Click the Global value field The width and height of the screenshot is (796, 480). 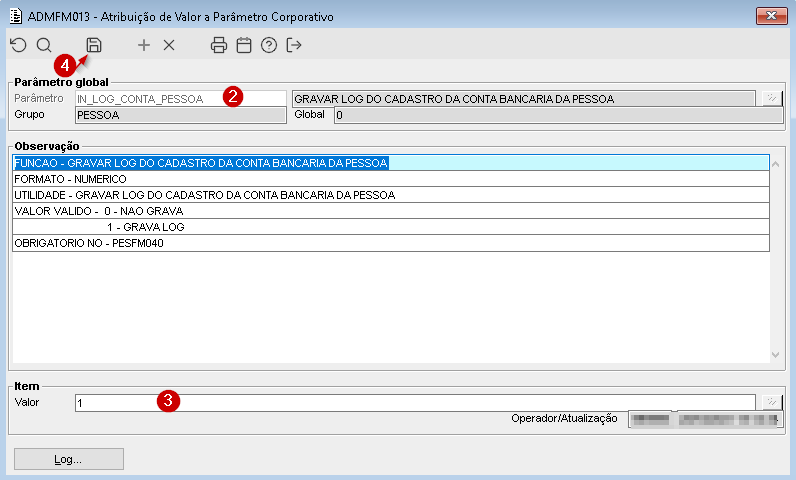coord(558,115)
